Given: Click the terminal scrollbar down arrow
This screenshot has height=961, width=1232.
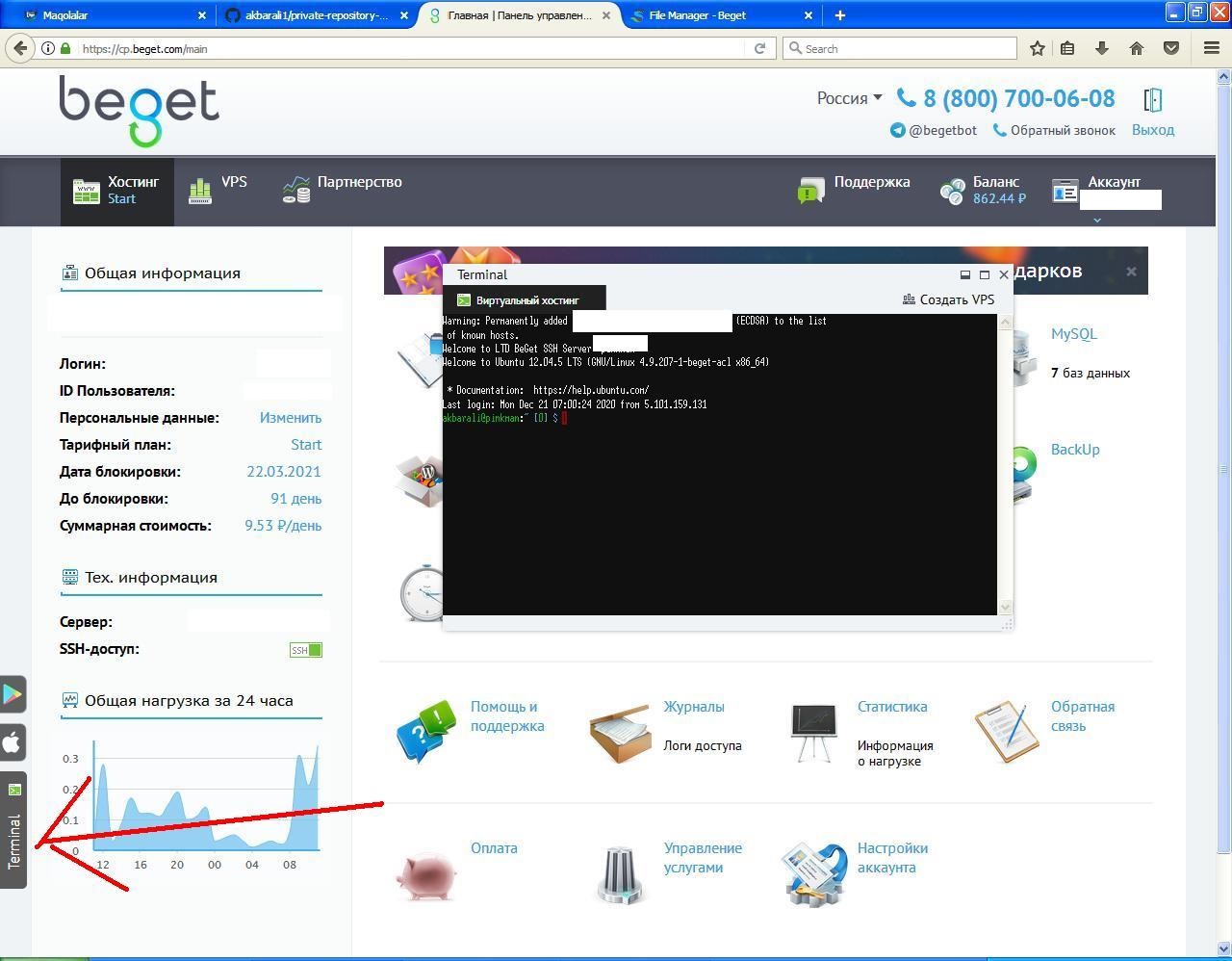Looking at the screenshot, I should [1005, 607].
